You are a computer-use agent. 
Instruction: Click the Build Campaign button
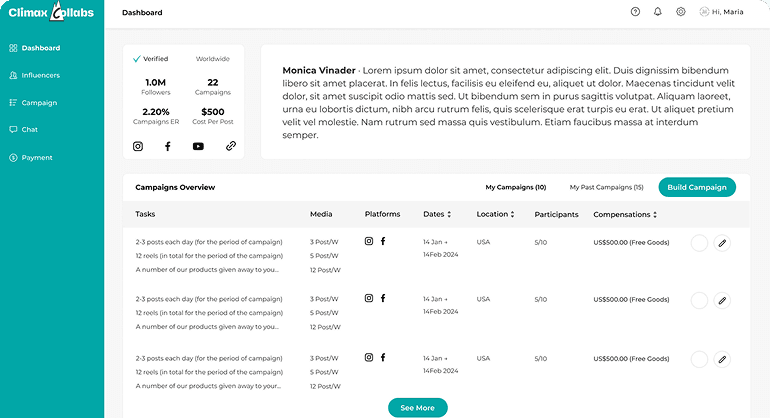(697, 187)
